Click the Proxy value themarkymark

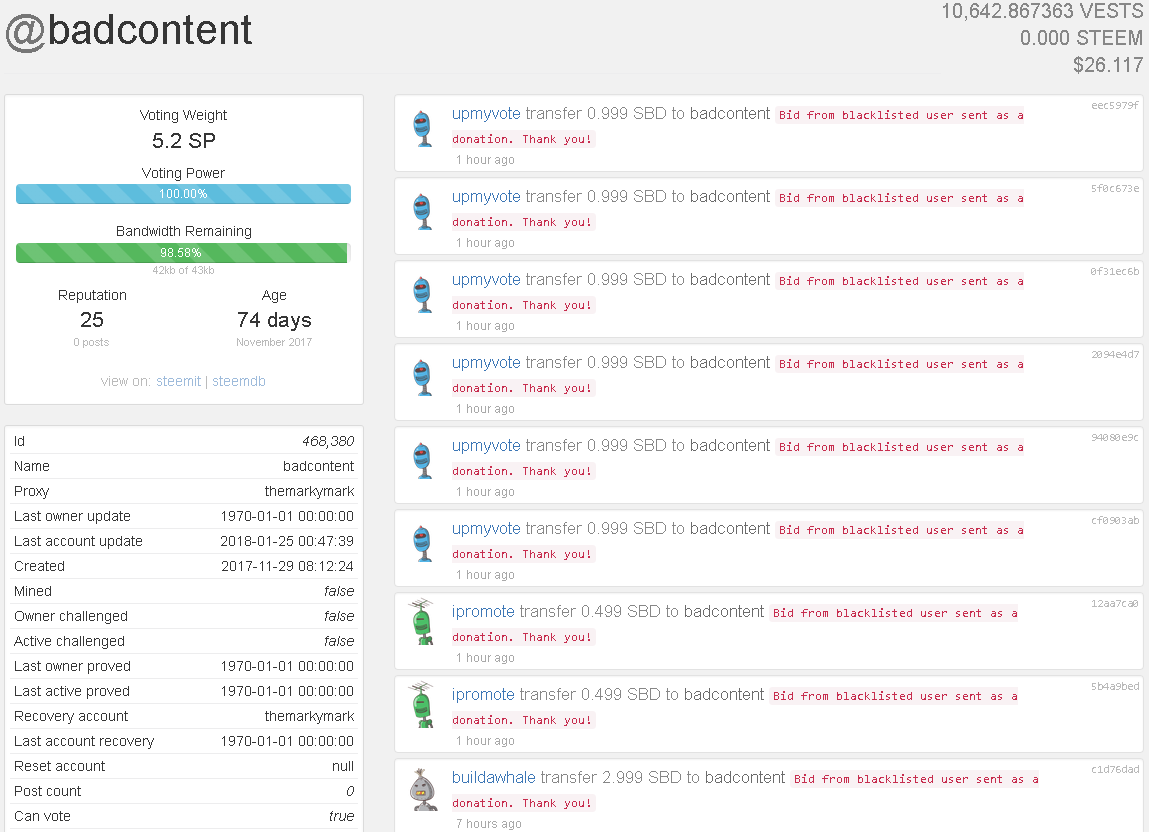[309, 491]
